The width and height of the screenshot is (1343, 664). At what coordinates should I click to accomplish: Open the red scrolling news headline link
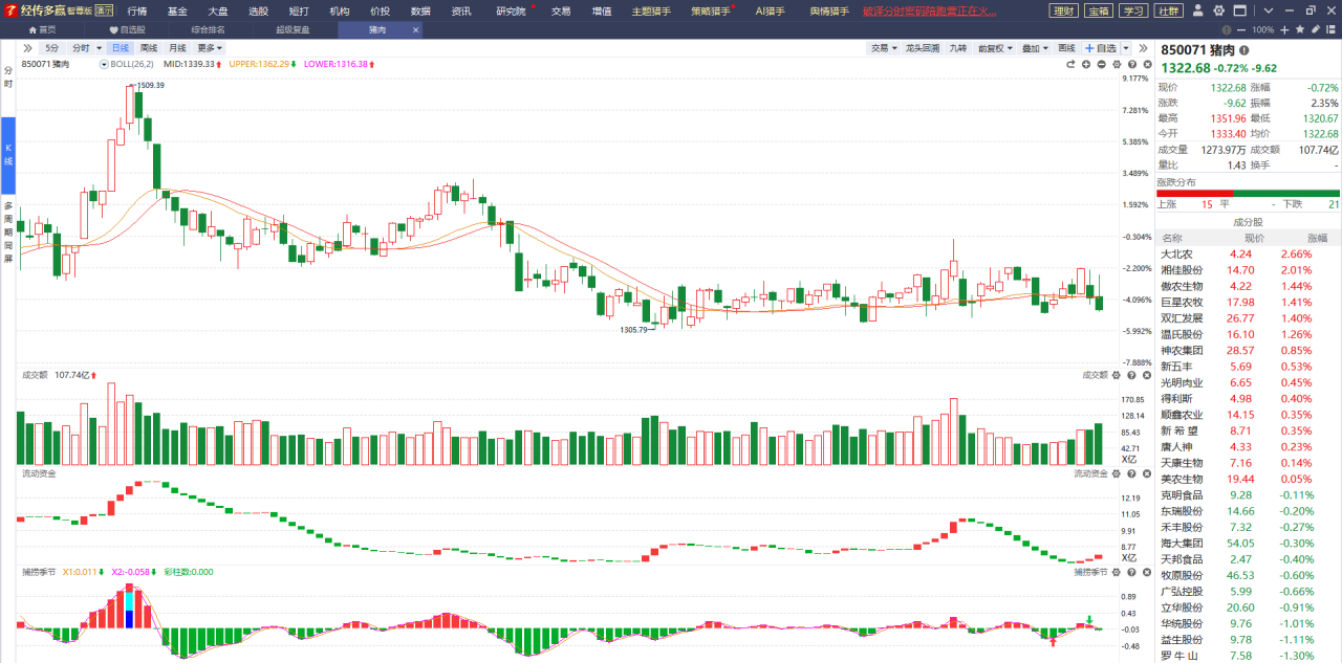coord(930,11)
